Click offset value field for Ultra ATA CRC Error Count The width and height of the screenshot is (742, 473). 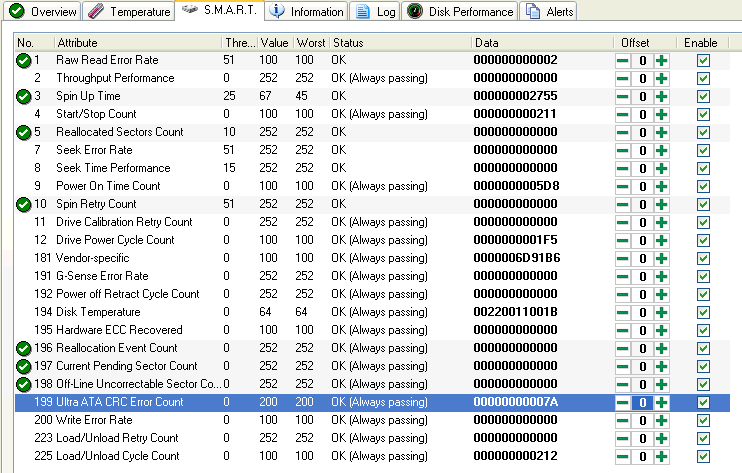tap(642, 403)
